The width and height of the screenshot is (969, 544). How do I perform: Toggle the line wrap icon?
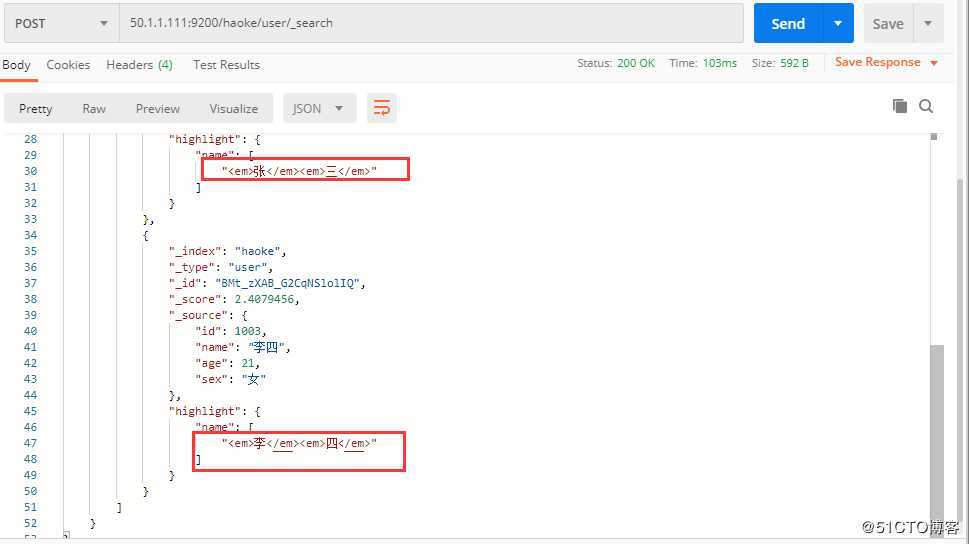pyautogui.click(x=381, y=108)
